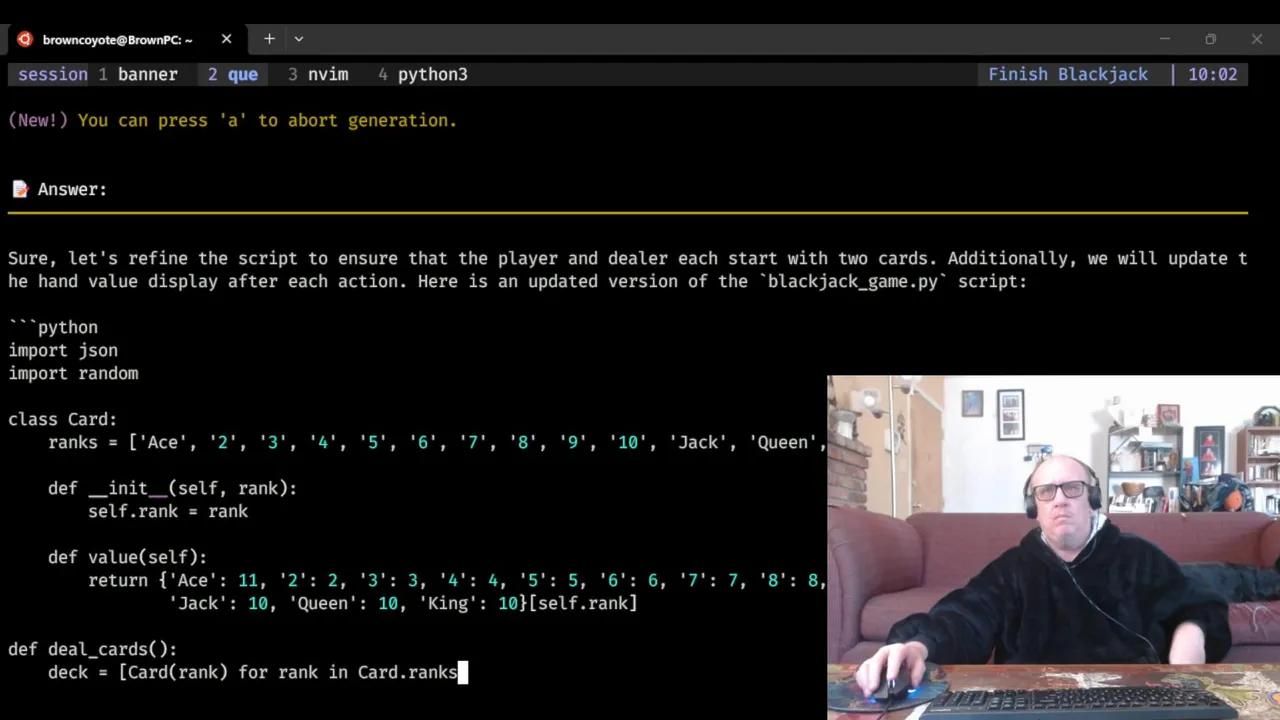Click the "ranks = ['Ace', '2'" line
Screen dimensions: 1280x720
(437, 442)
